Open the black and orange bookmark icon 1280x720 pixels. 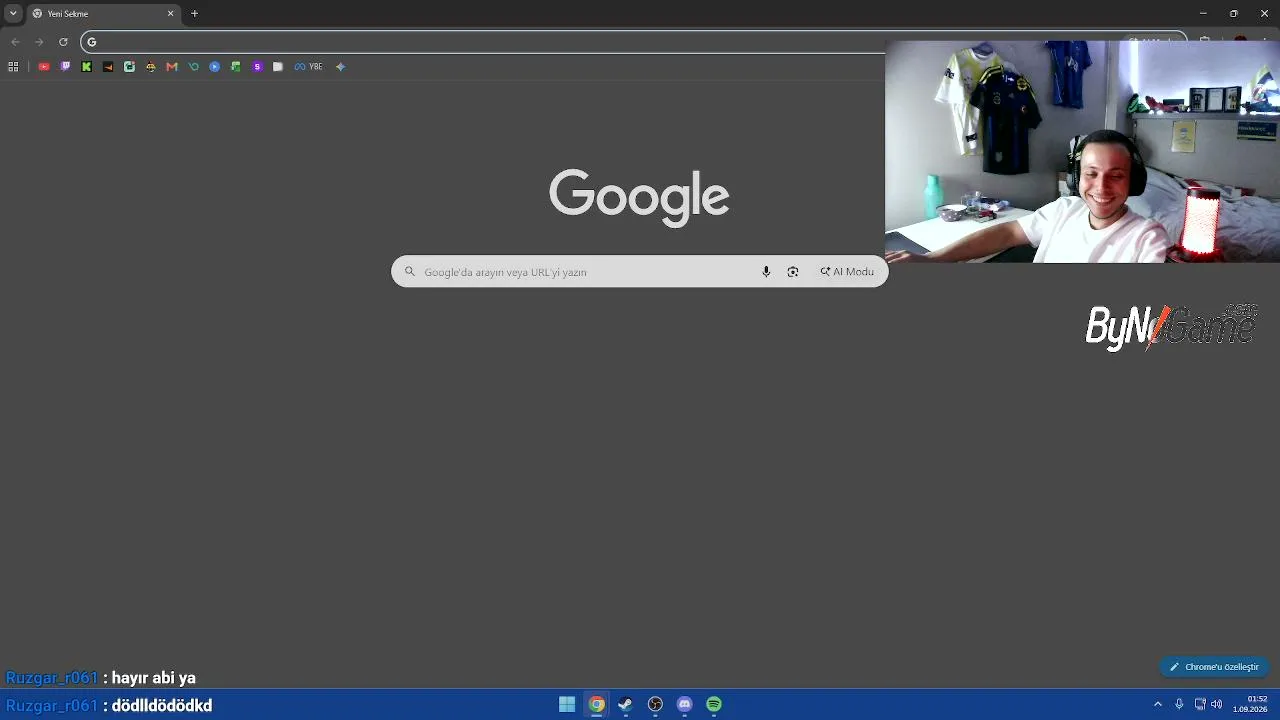coord(108,67)
